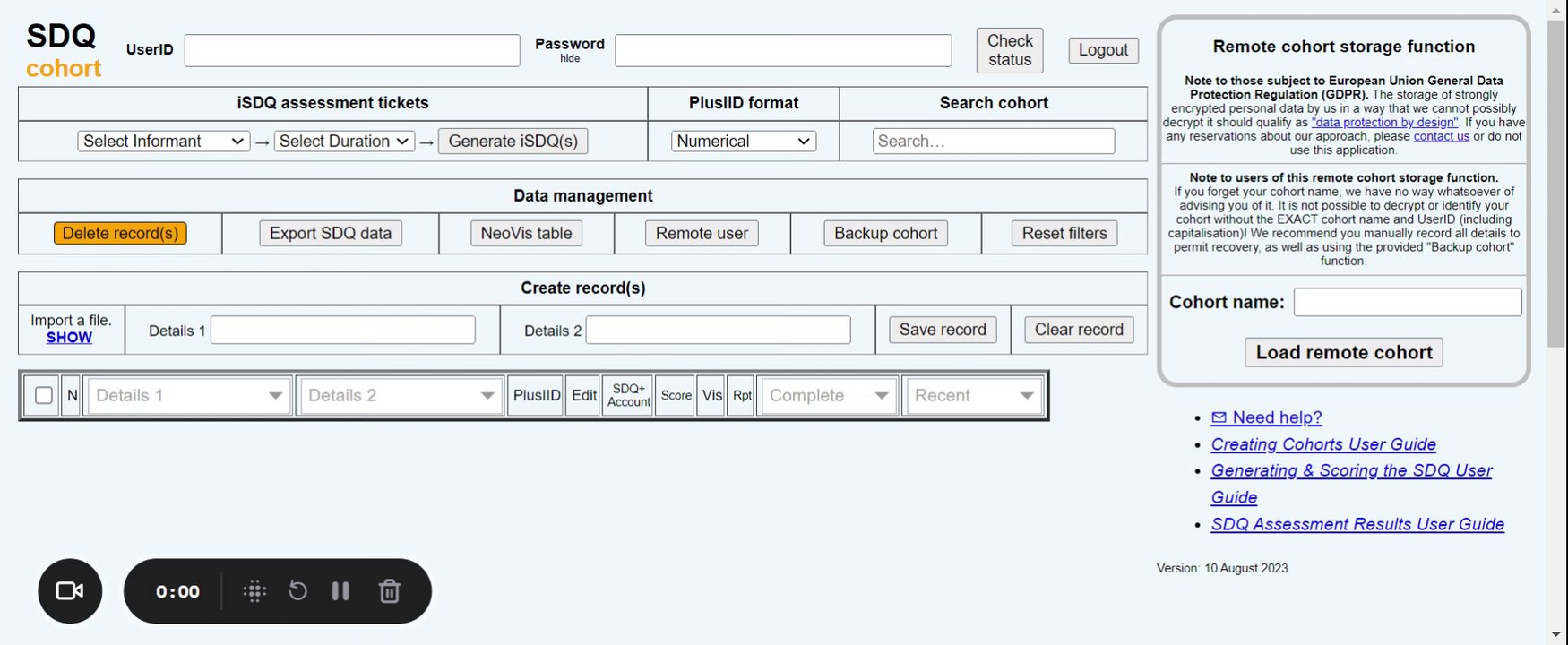This screenshot has height=645, width=1568.
Task: Click the envelope icon beside Need help
Action: point(1219,417)
